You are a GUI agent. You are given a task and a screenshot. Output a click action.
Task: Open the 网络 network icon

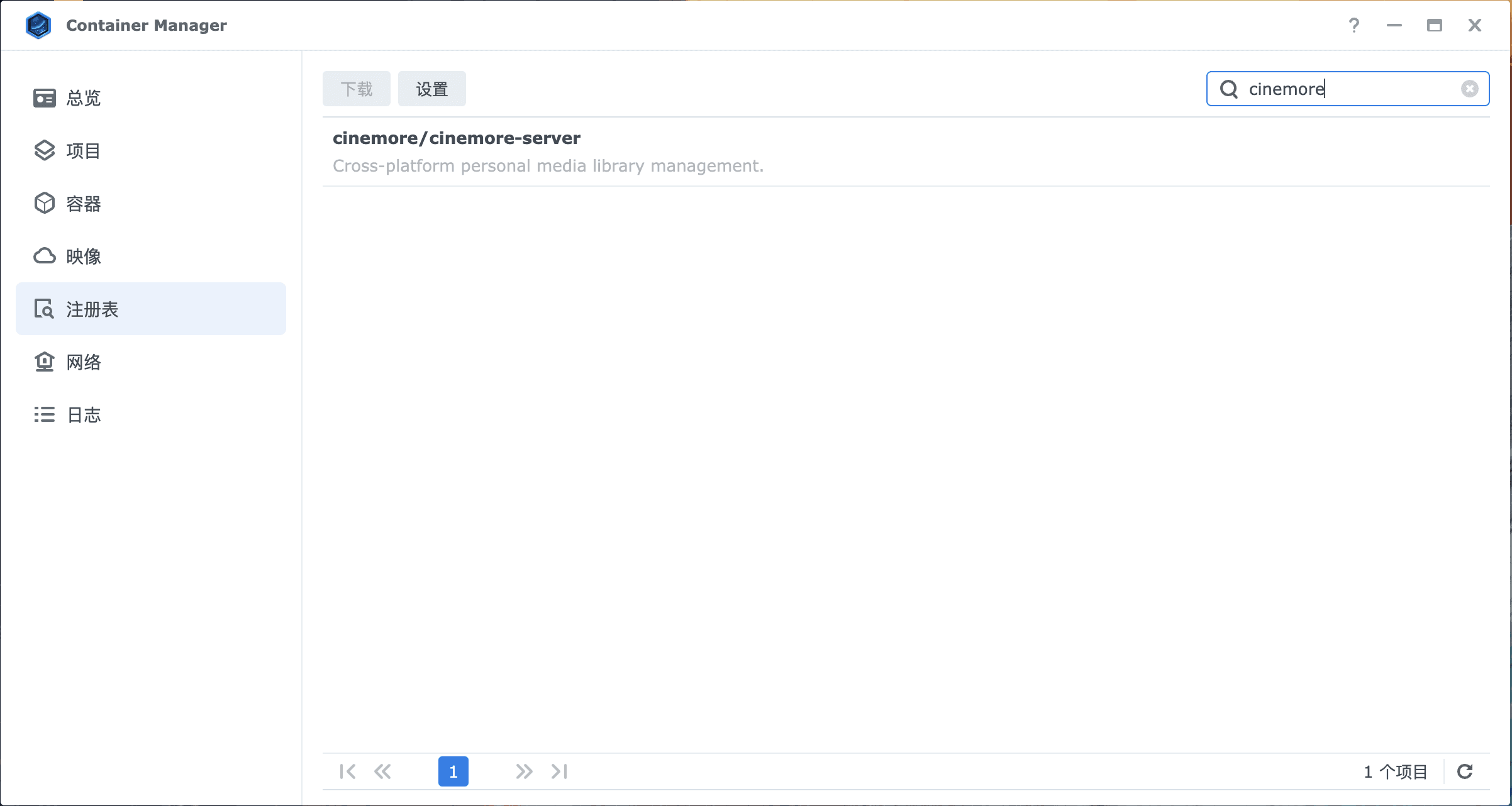point(44,362)
